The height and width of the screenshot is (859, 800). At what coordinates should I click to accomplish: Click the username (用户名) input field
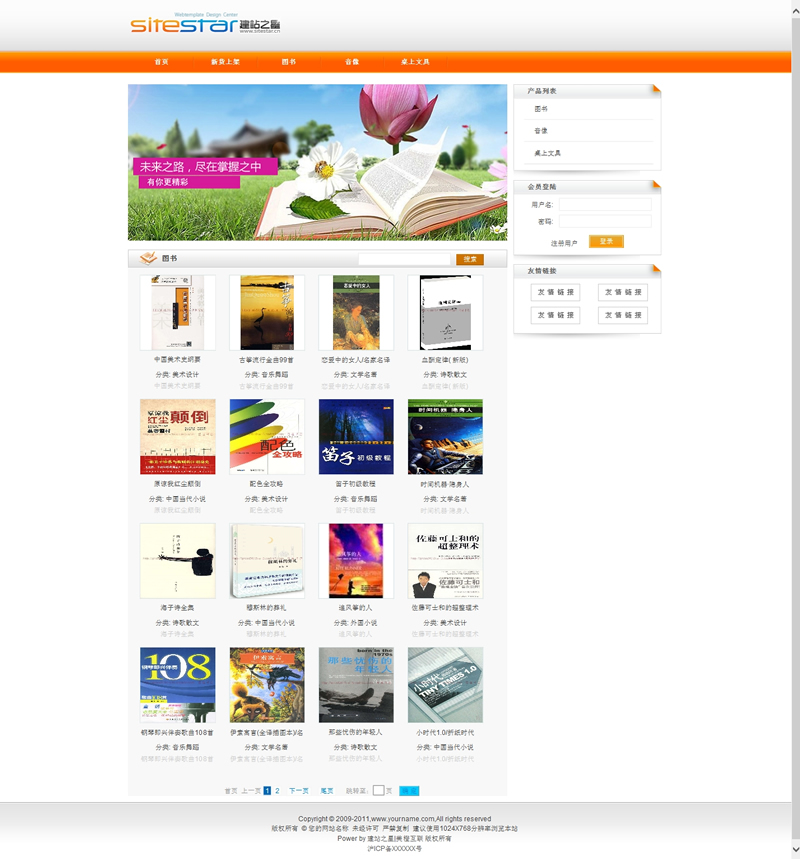604,205
